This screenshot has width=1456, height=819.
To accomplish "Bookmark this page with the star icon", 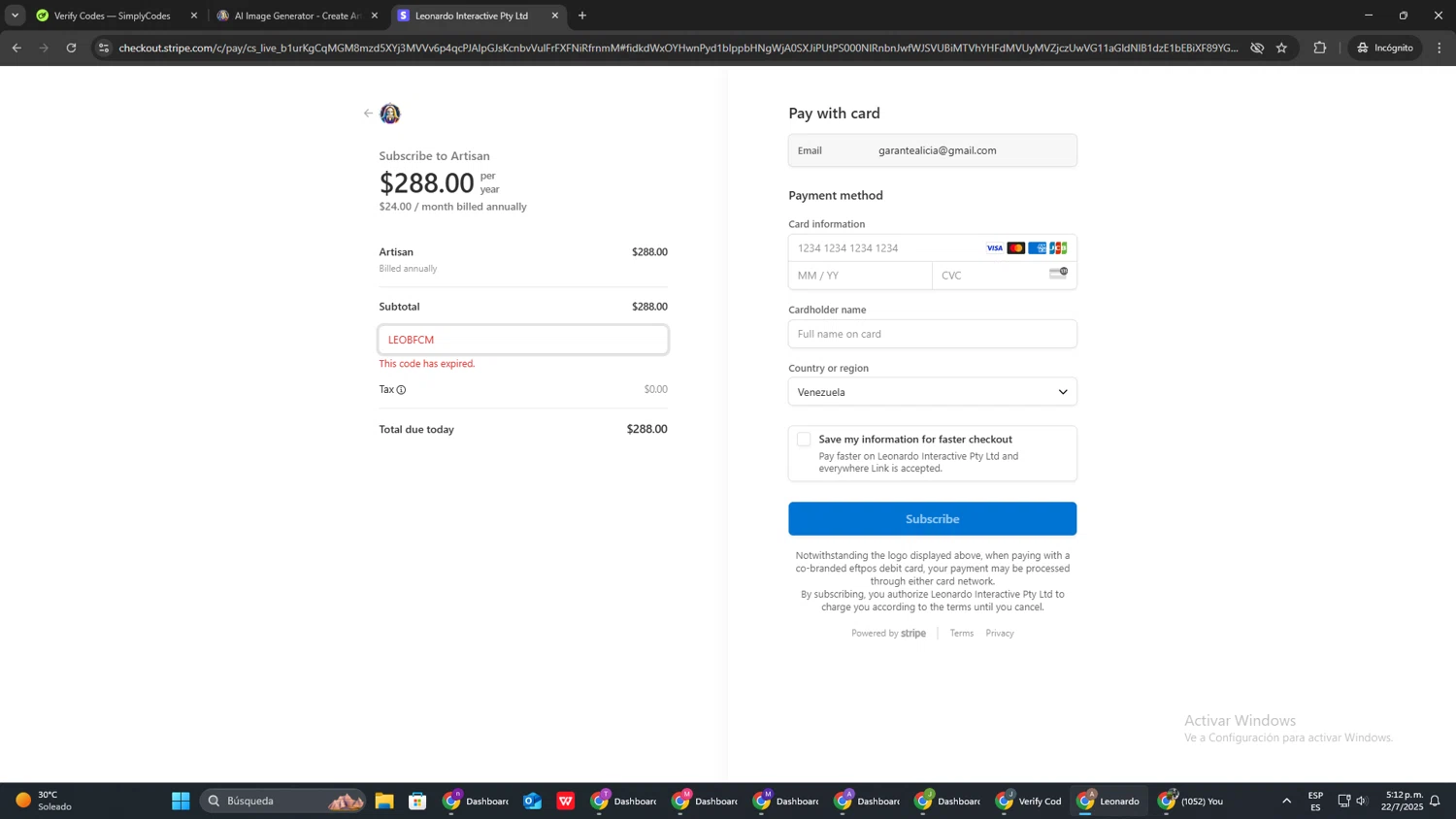I will coord(1281,48).
